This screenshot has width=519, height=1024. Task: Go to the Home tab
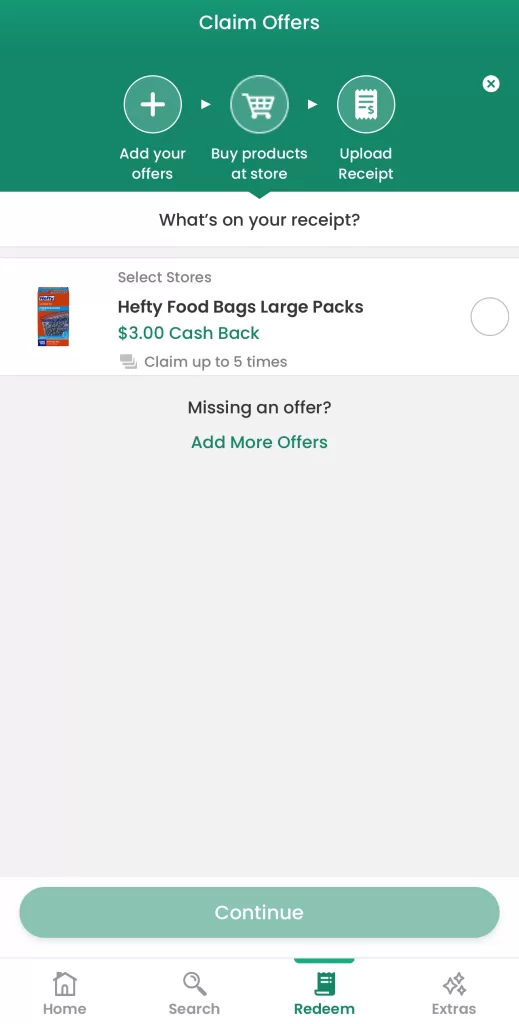pos(65,993)
